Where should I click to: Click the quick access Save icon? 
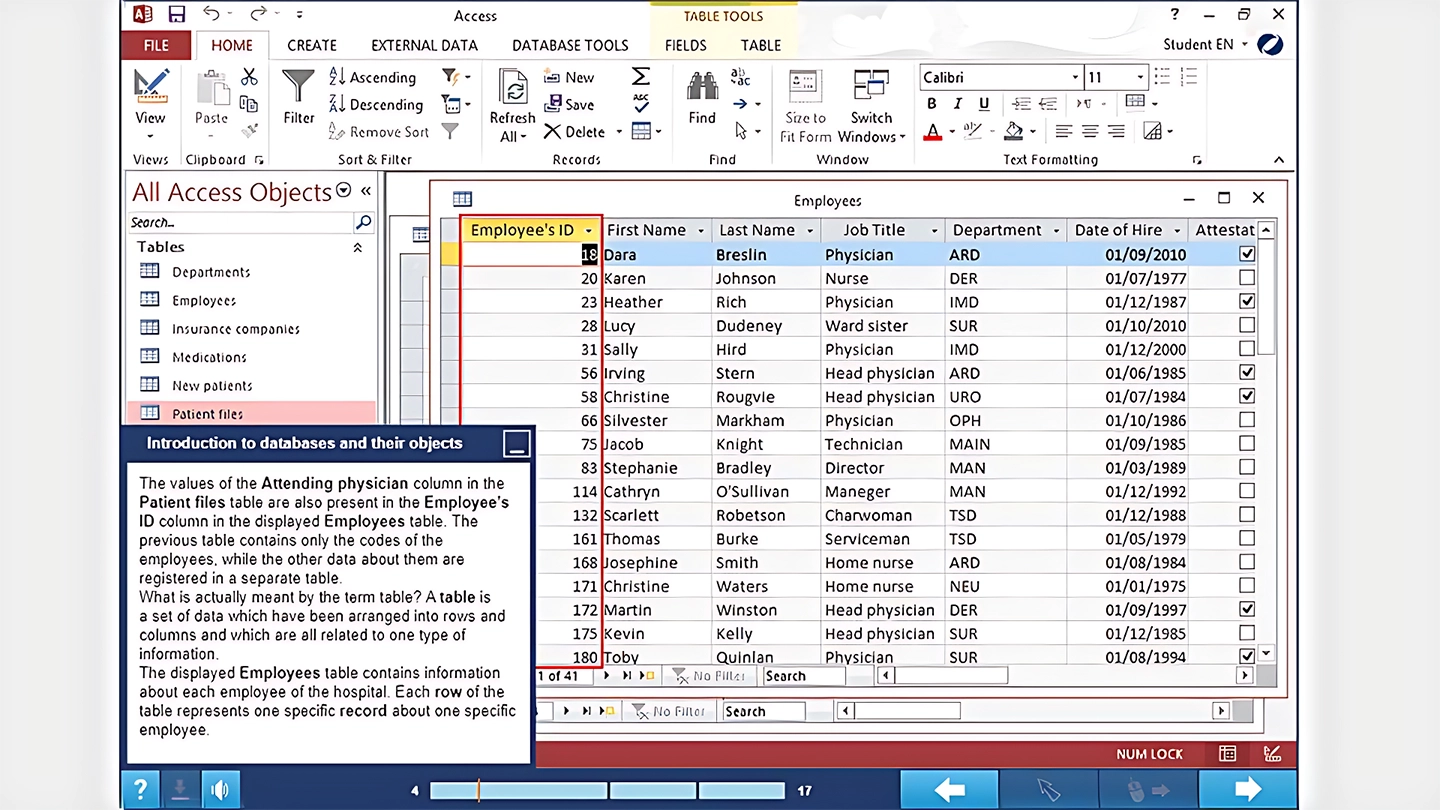(177, 14)
